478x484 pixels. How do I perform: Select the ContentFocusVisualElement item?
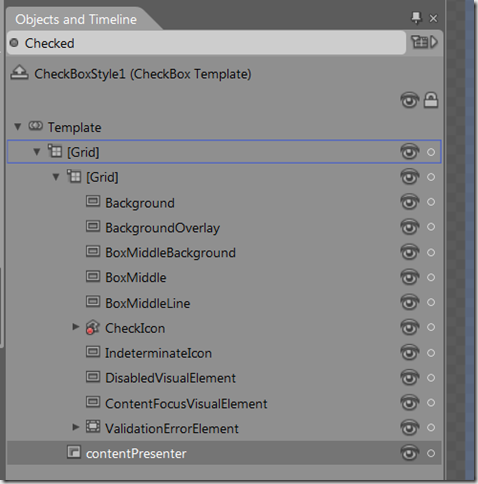click(186, 404)
